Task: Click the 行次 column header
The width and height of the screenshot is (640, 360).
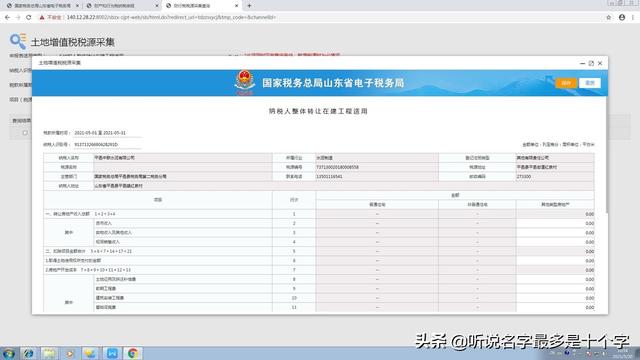Action: click(x=294, y=200)
